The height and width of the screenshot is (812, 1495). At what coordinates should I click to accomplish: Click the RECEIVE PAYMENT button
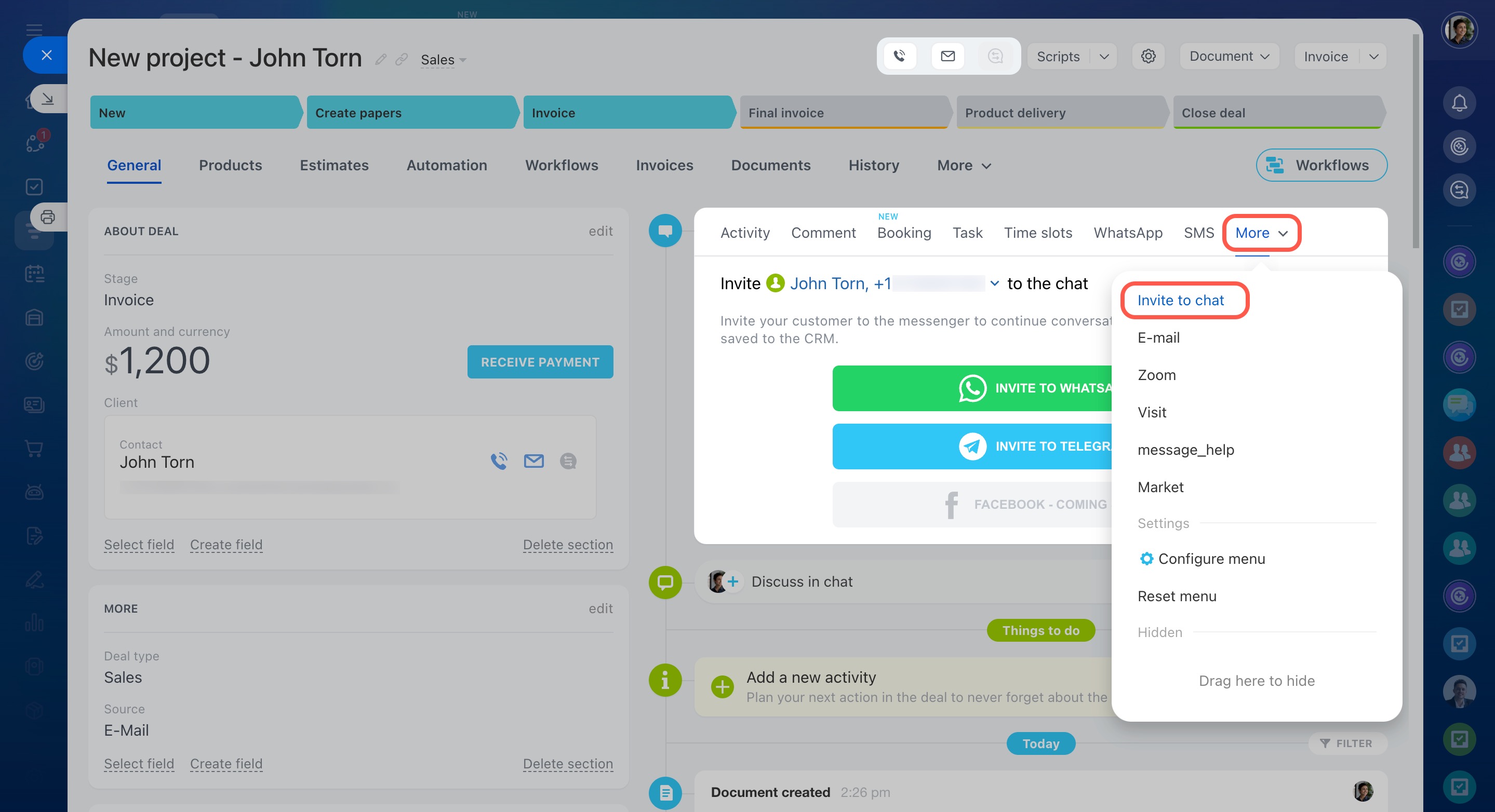(x=540, y=362)
